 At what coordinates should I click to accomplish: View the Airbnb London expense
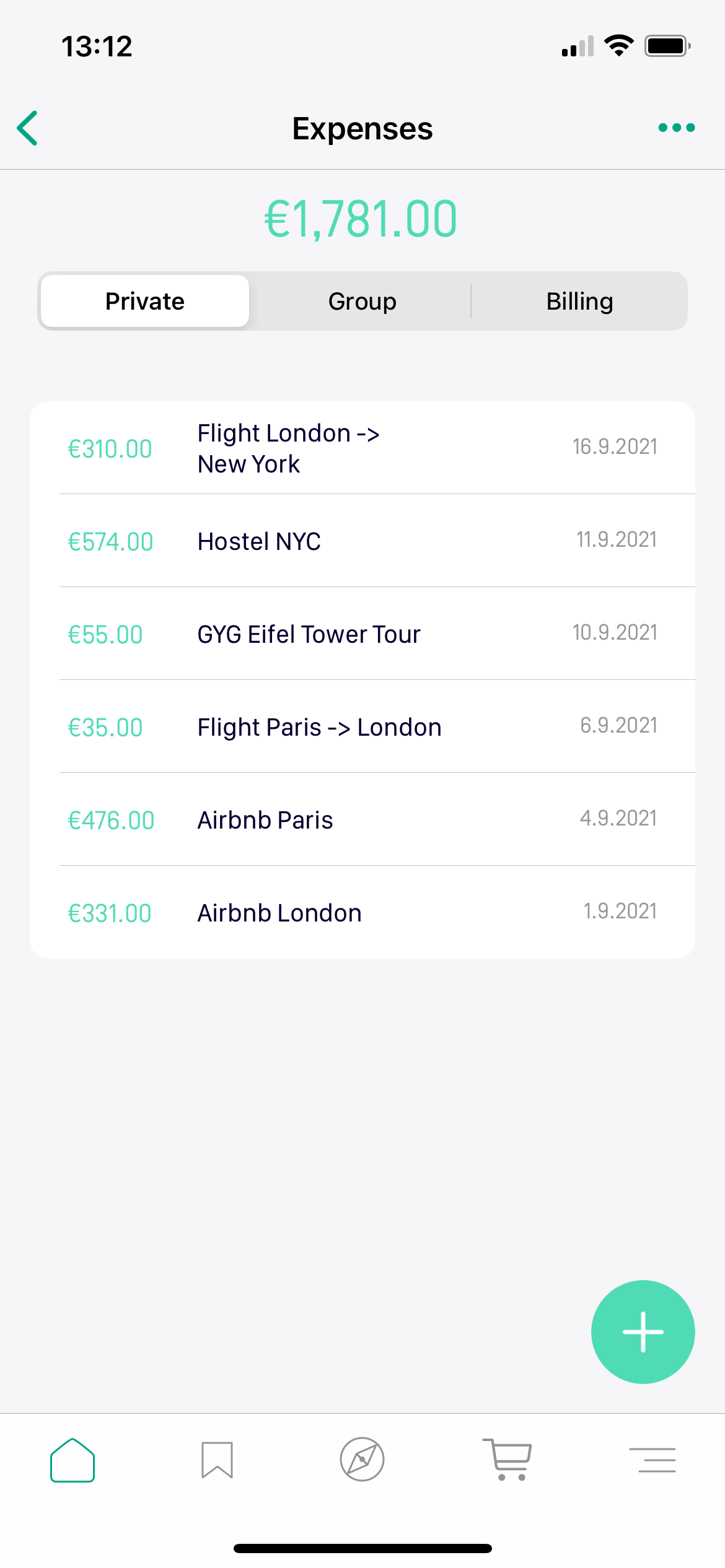[279, 913]
